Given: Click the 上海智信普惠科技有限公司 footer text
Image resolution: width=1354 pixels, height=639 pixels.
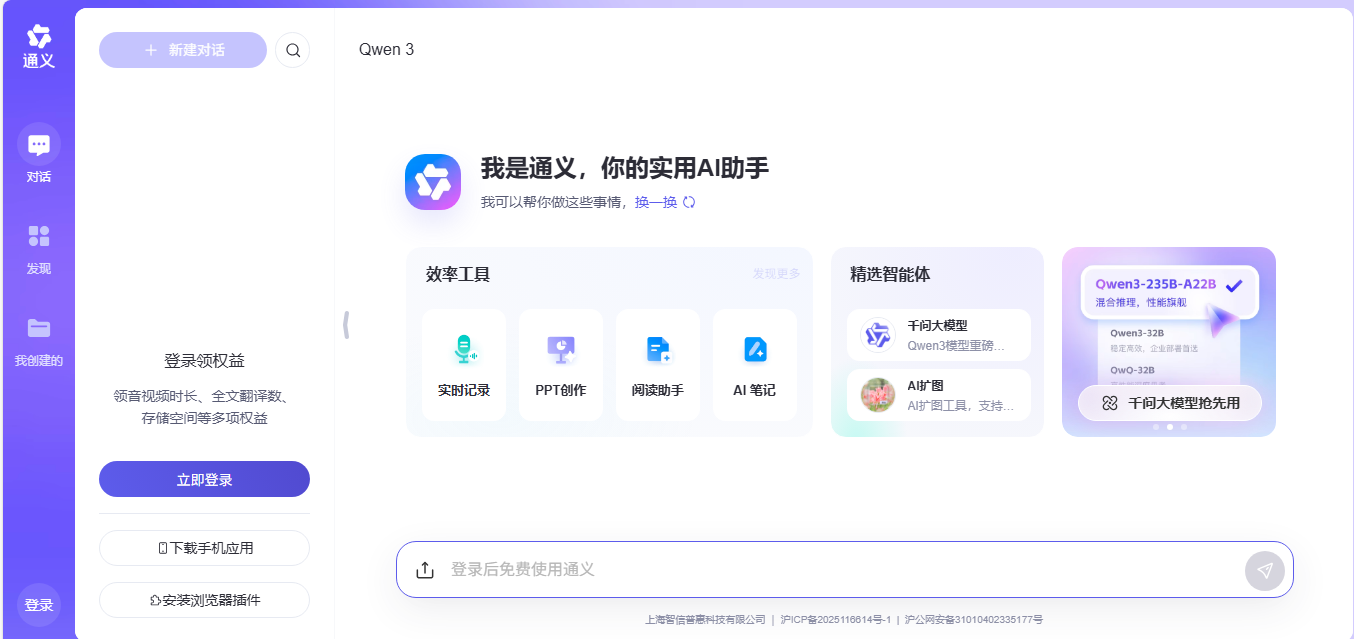Looking at the screenshot, I should [705, 620].
